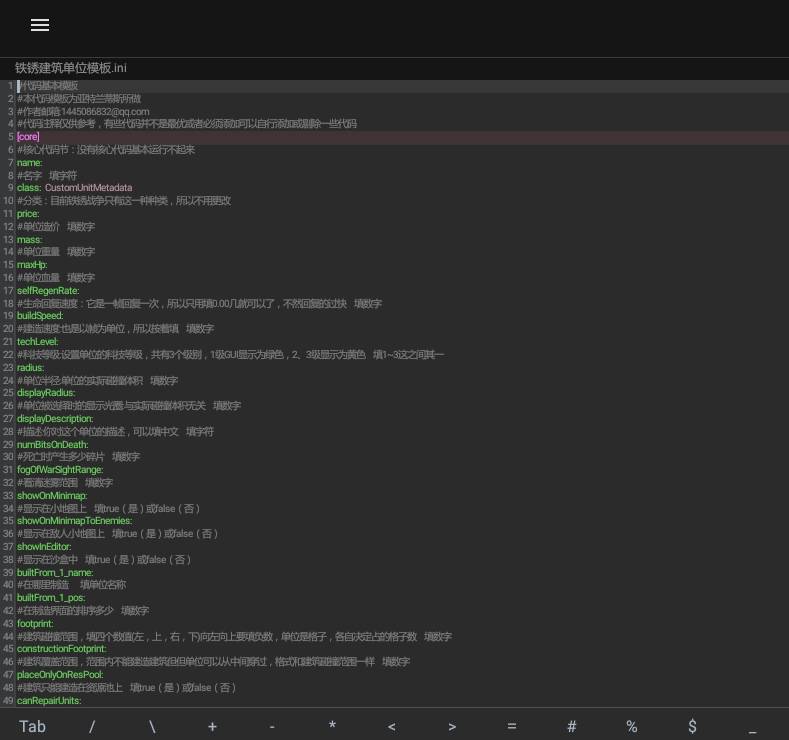789x740 pixels.
Task: Tap the greater-than symbol key
Action: tap(452, 726)
